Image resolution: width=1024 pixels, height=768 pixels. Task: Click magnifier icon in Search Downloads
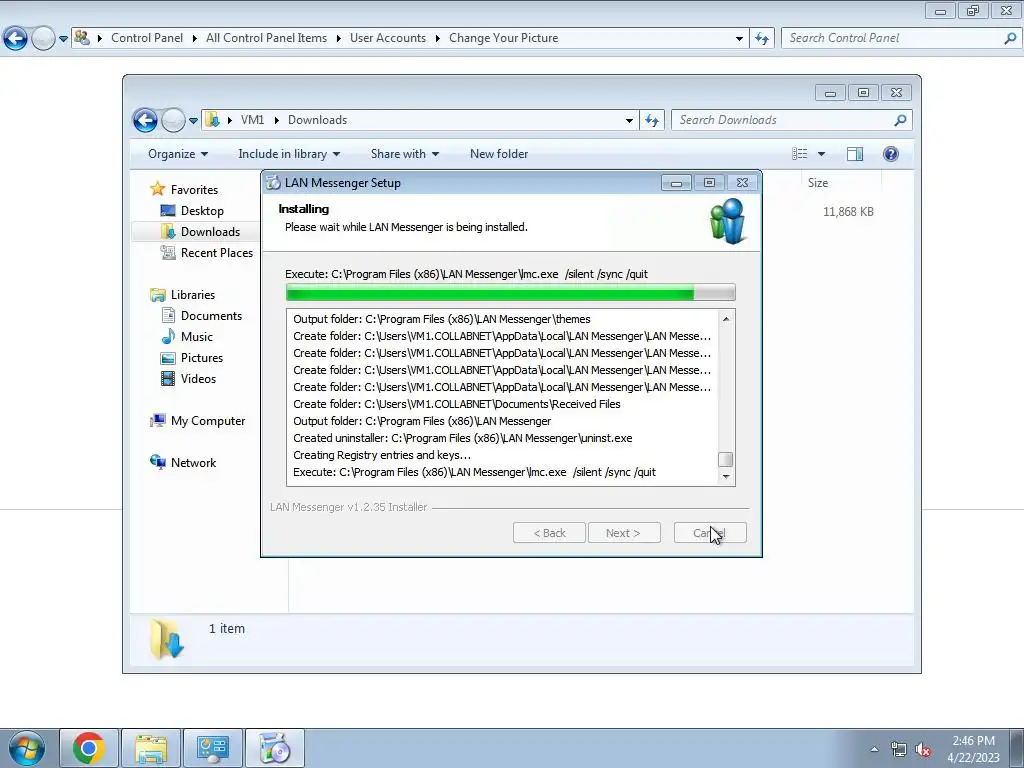pyautogui.click(x=901, y=120)
